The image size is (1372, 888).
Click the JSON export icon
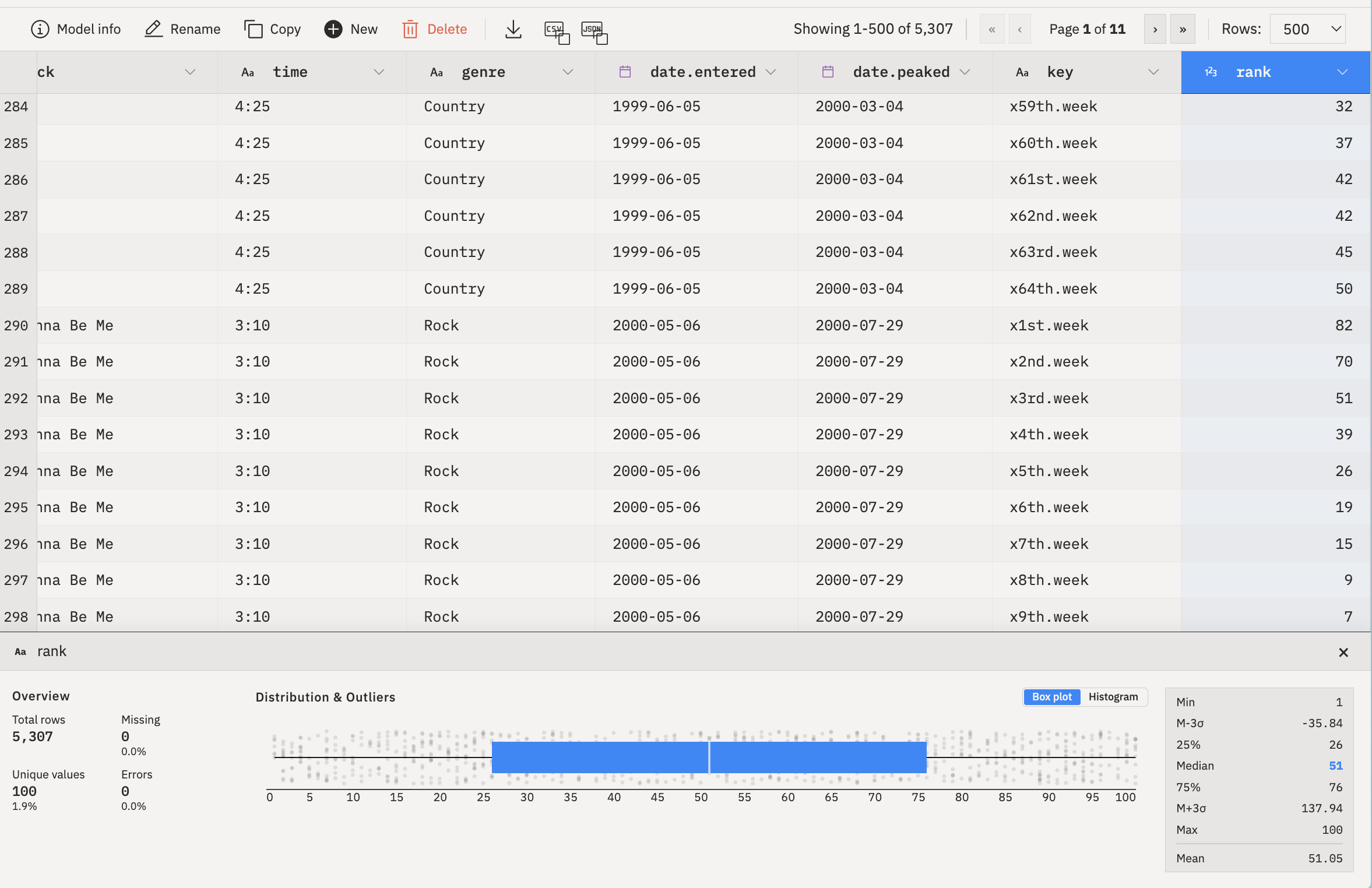pos(594,31)
